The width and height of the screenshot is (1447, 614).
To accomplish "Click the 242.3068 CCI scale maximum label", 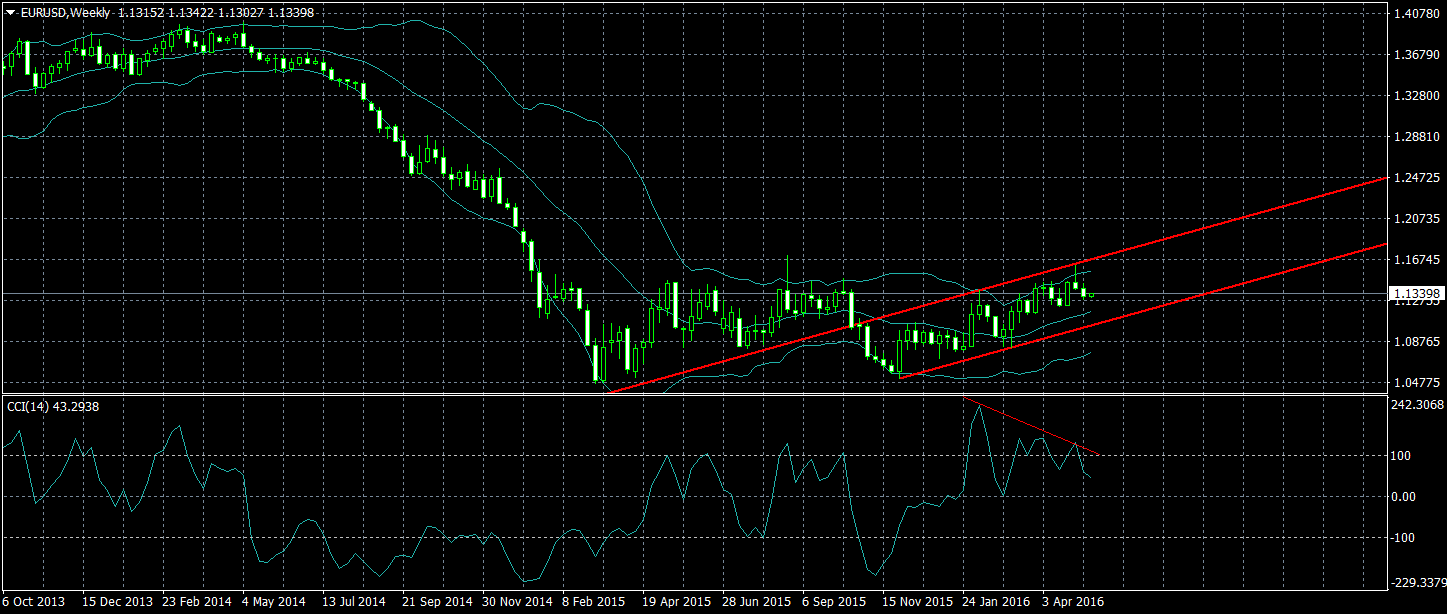I will pos(1417,405).
